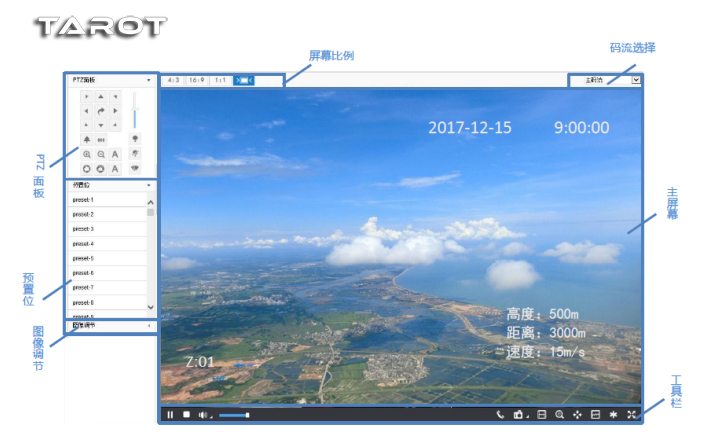The width and height of the screenshot is (720, 440).
Task: Mute audio with the speaker icon
Action: coord(203,415)
